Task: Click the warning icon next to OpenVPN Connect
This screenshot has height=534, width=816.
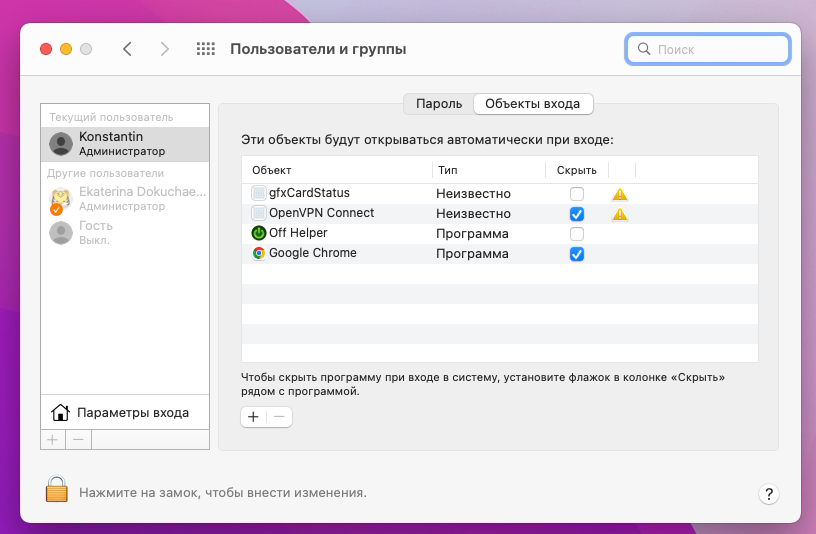Action: pos(620,214)
